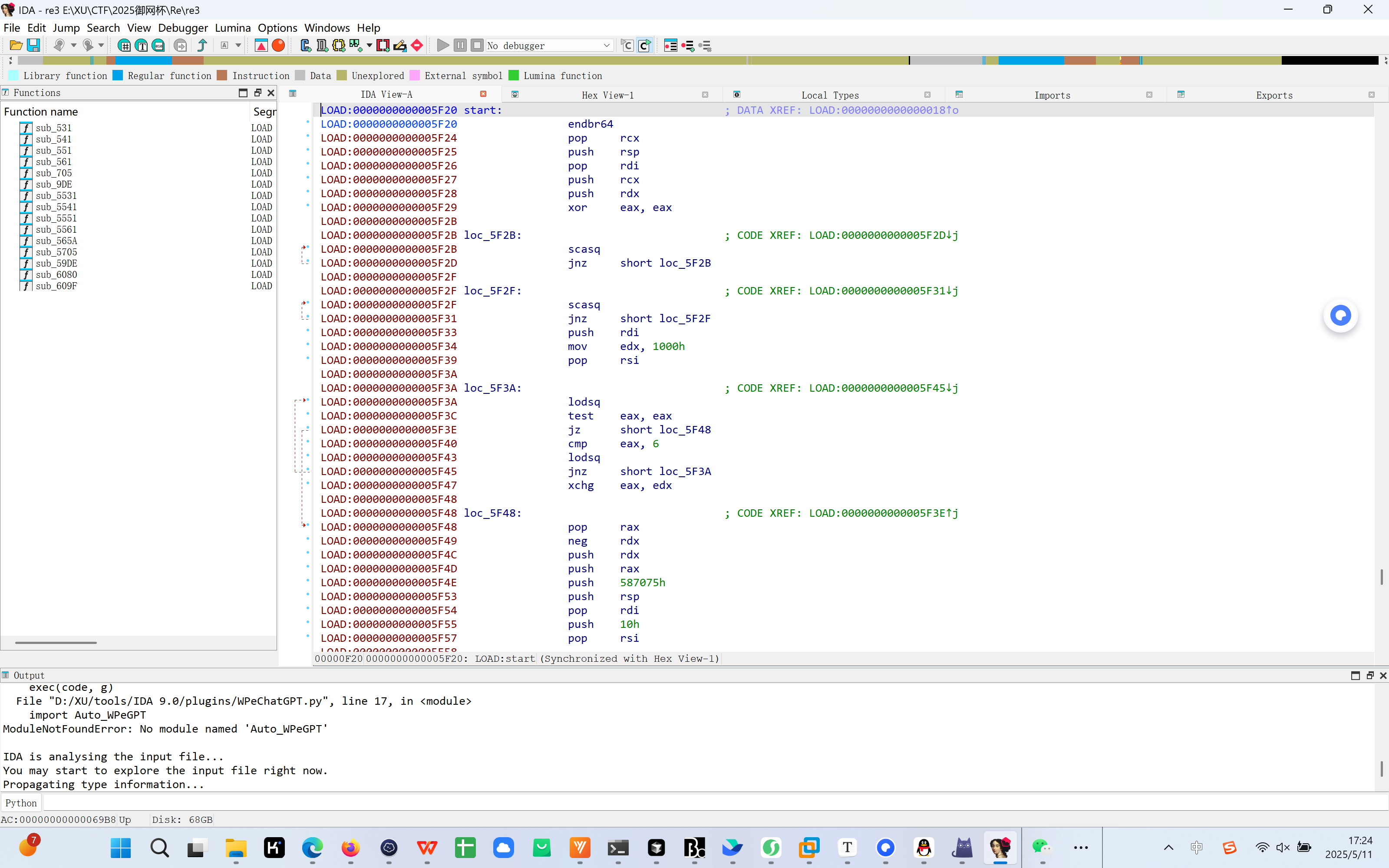Open the hex-grid '#' view toolbar icon
Screen dimensions: 1389x868
[x=123, y=45]
